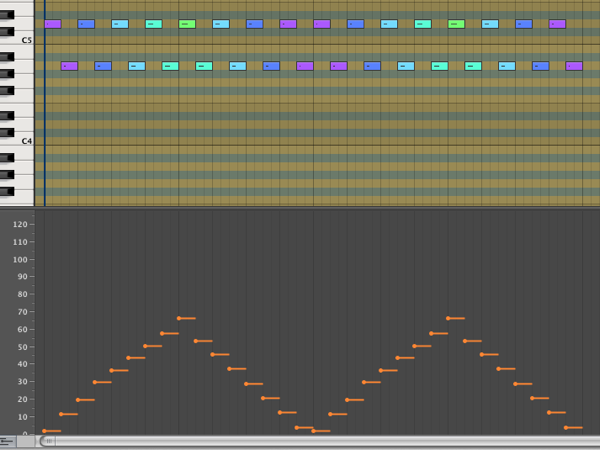Click the 50 scale label
Viewport: 600px width, 450px height.
(x=23, y=347)
